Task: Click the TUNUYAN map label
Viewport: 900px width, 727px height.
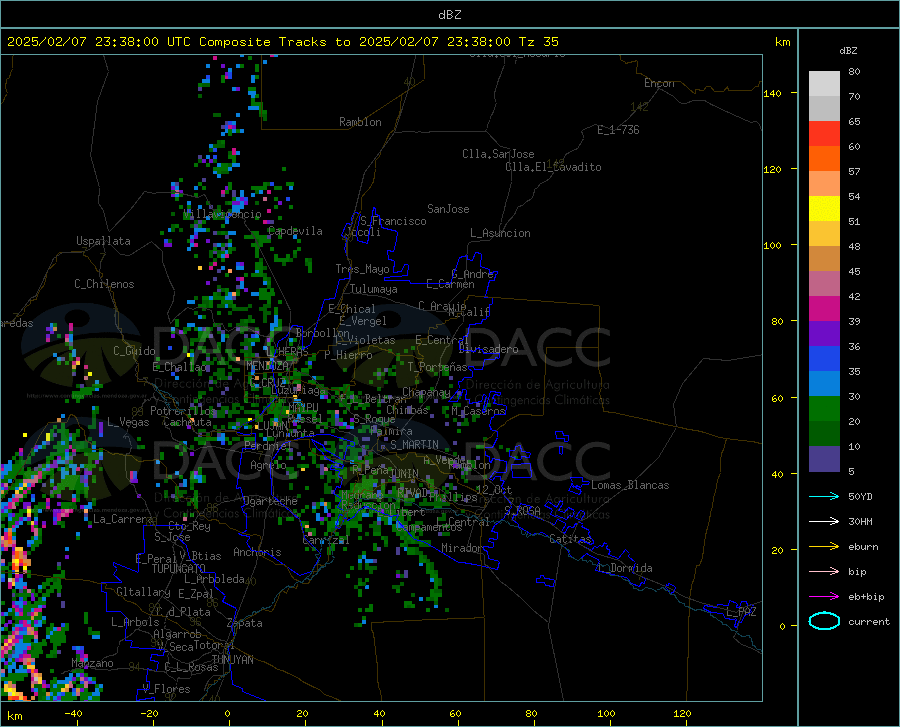Action: (x=232, y=660)
